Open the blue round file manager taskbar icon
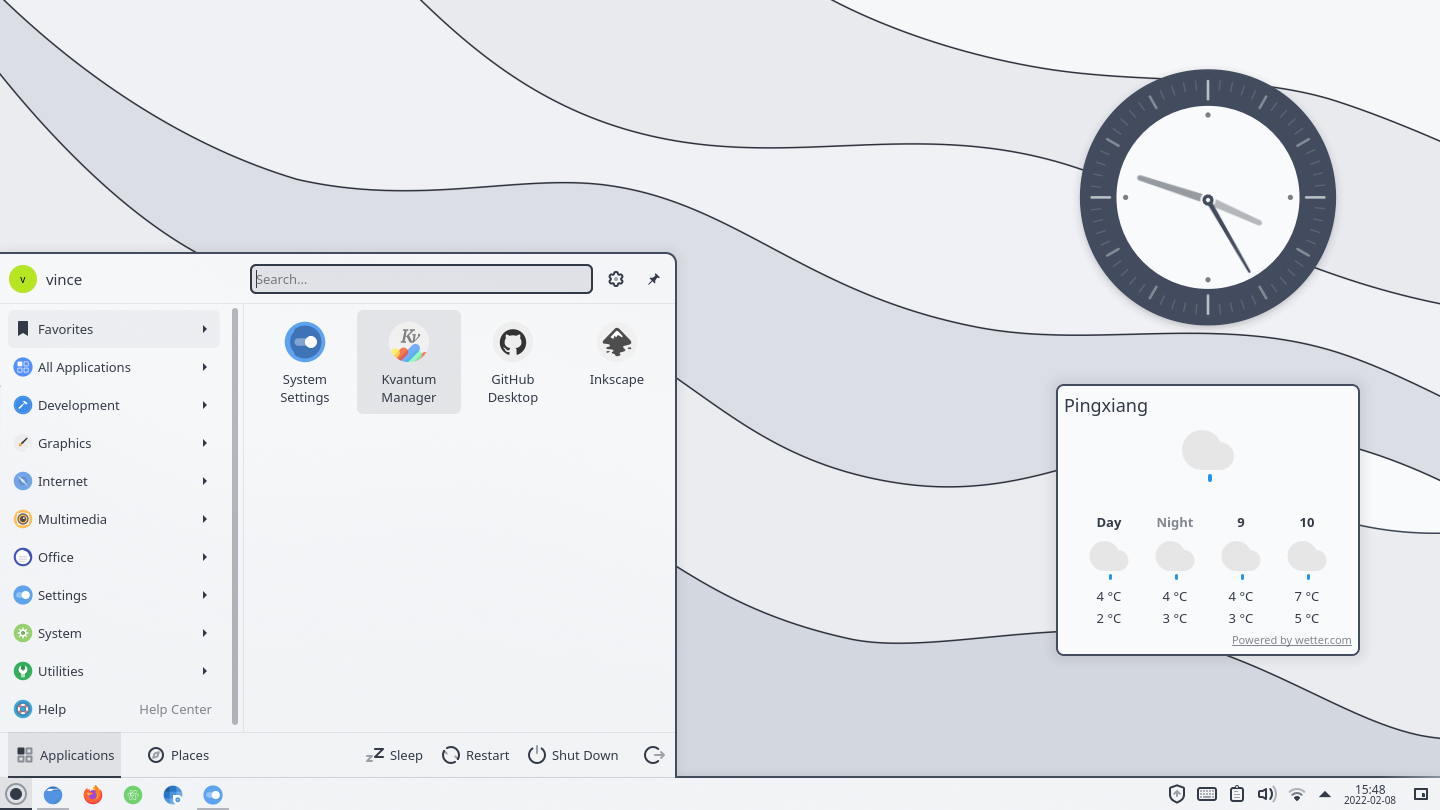Image resolution: width=1440 pixels, height=810 pixels. 53,794
